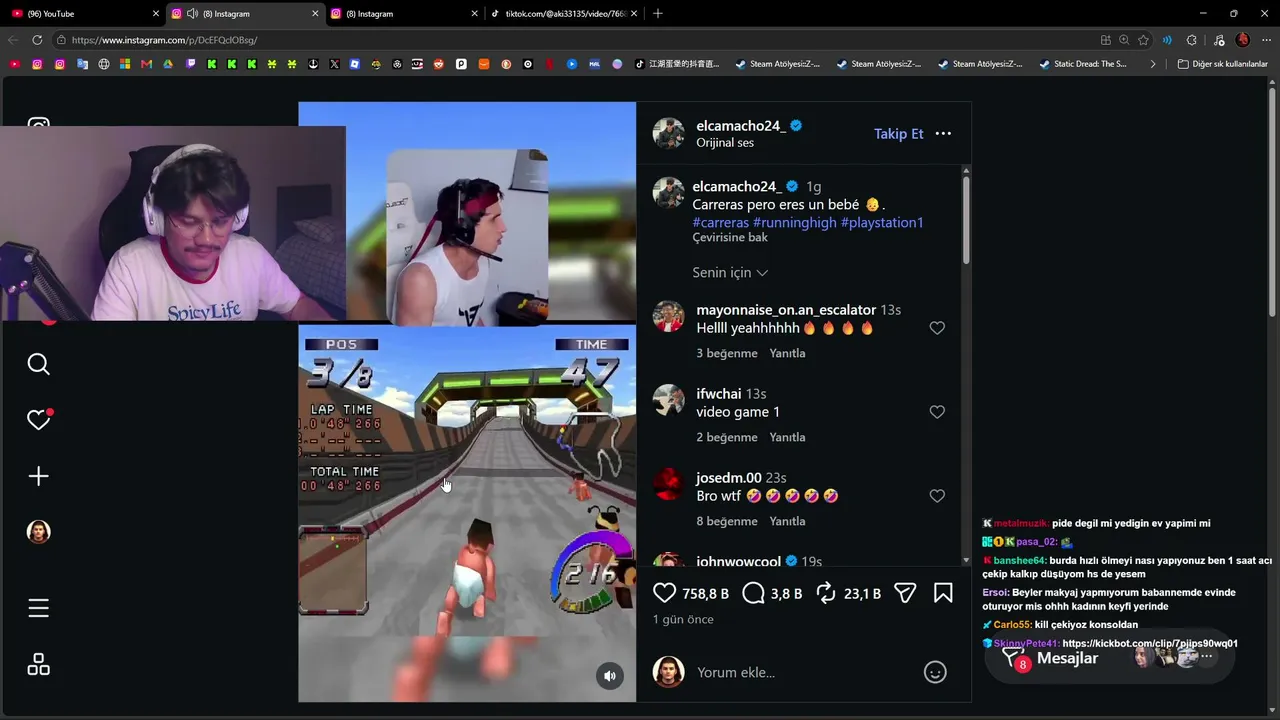Screen dimensions: 1280x720
Task: Open a new browser tab
Action: pos(657,13)
